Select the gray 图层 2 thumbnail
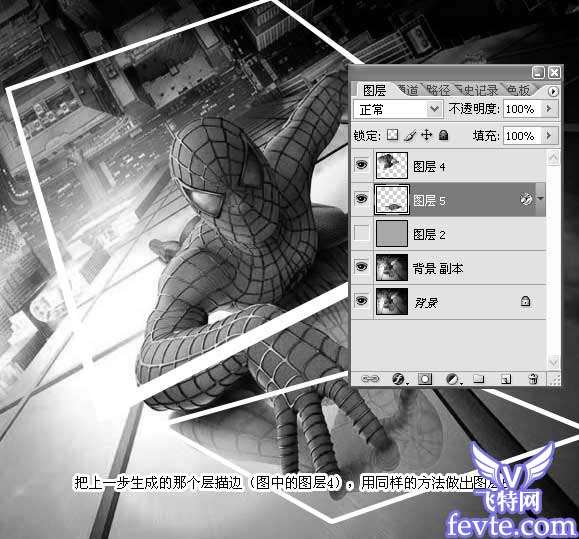The width and height of the screenshot is (579, 539). [392, 234]
